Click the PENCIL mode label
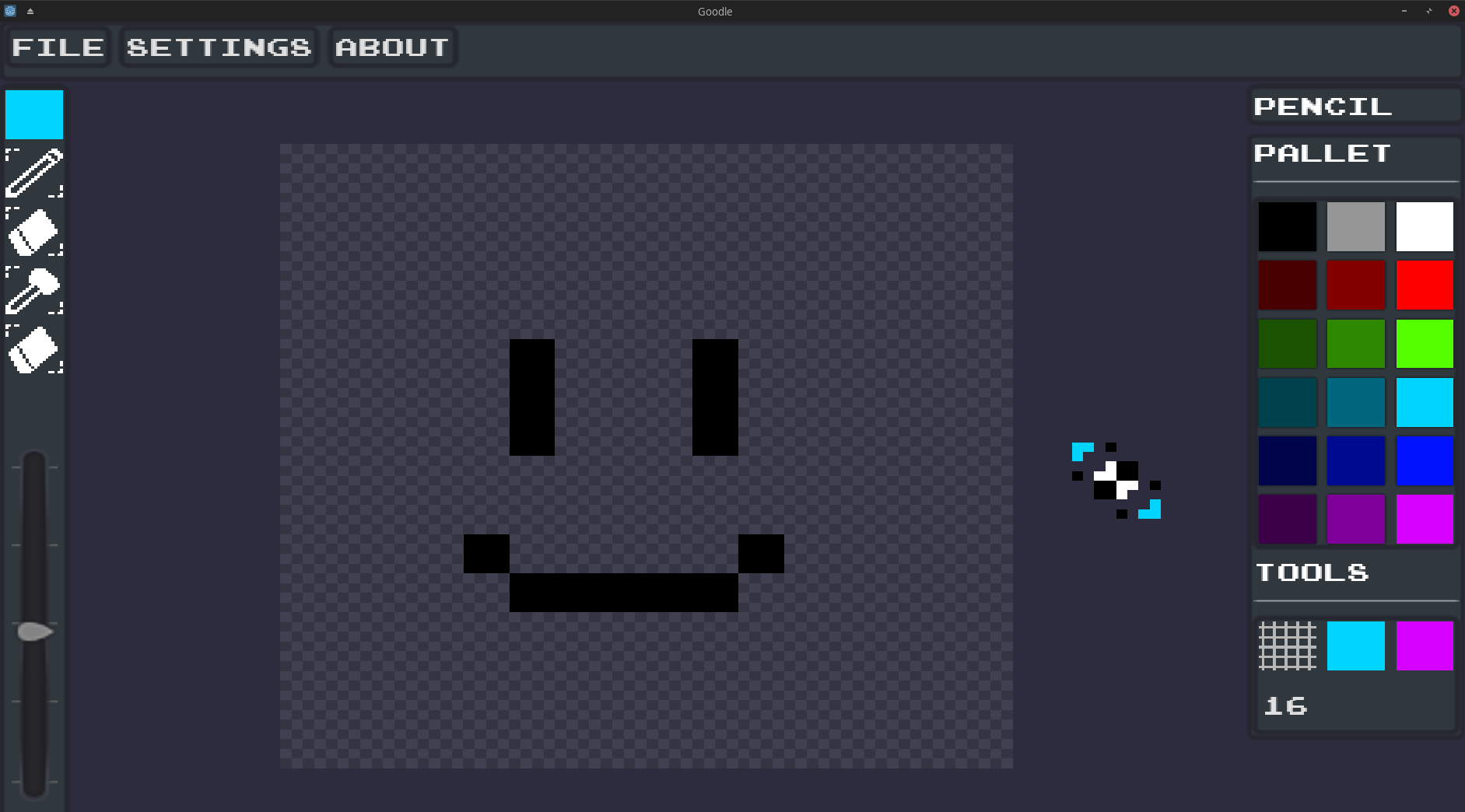 pos(1322,106)
